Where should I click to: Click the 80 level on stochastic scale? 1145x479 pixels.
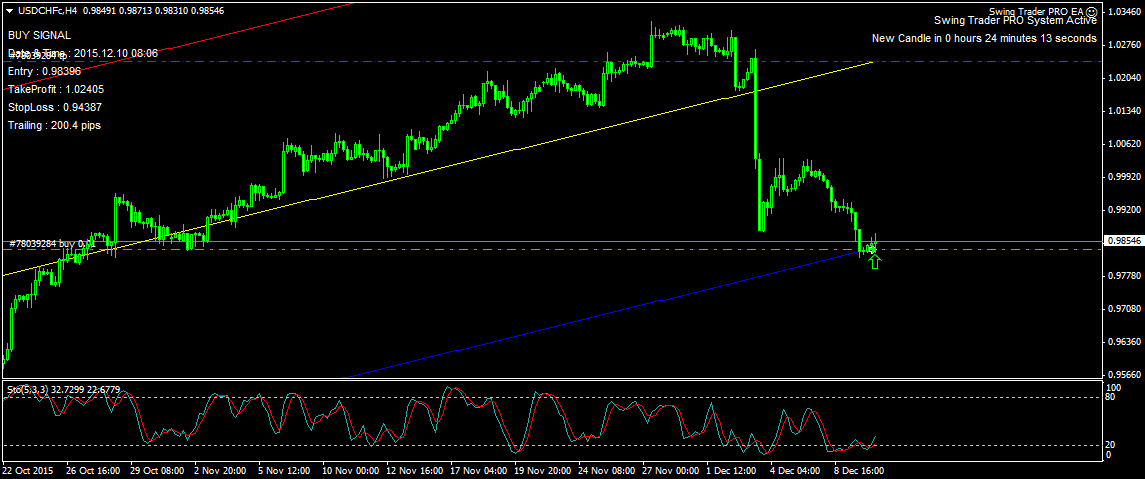(x=1110, y=397)
